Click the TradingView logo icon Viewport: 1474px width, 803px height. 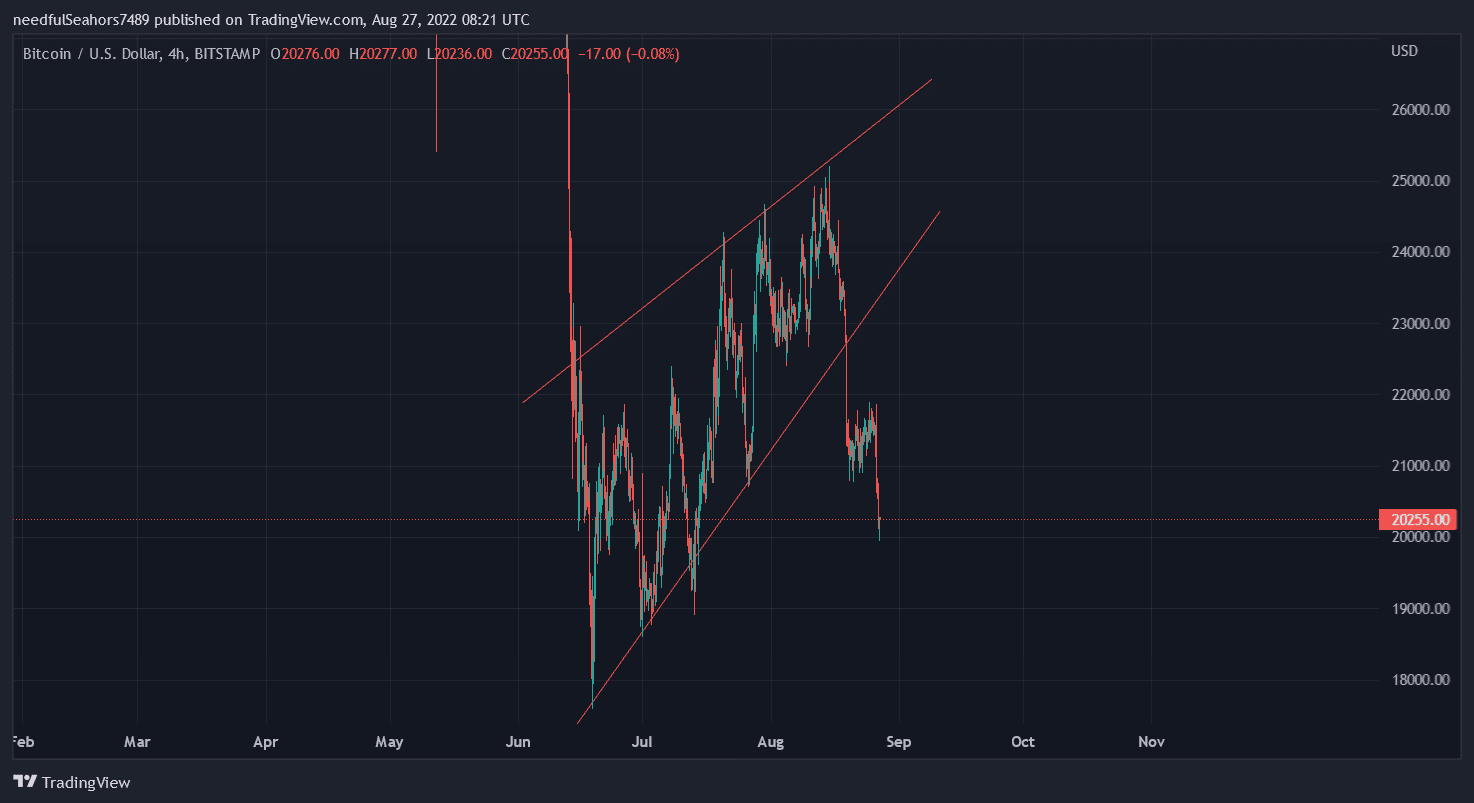25,782
